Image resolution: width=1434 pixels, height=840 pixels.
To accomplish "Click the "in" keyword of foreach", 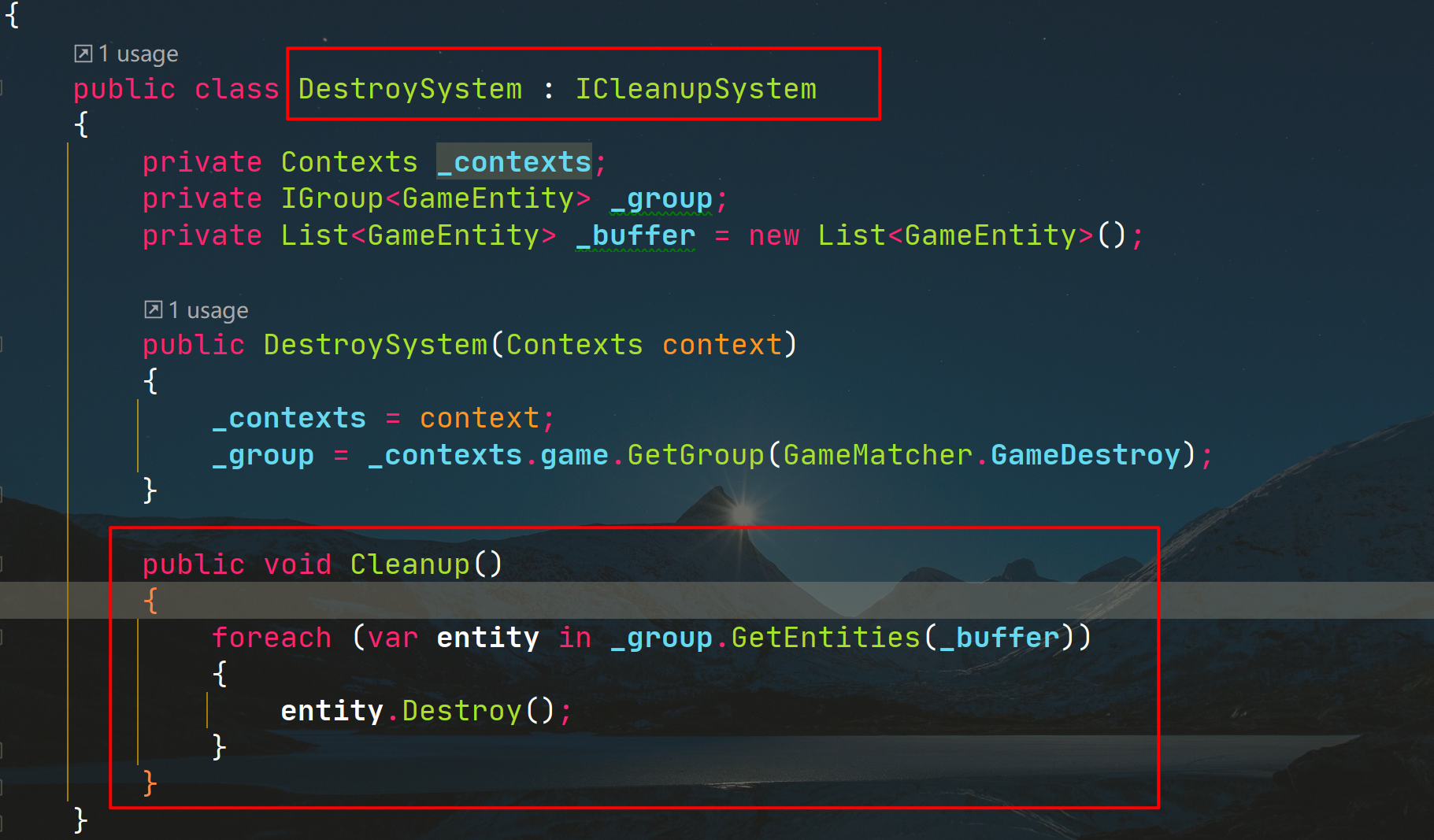I will point(575,638).
